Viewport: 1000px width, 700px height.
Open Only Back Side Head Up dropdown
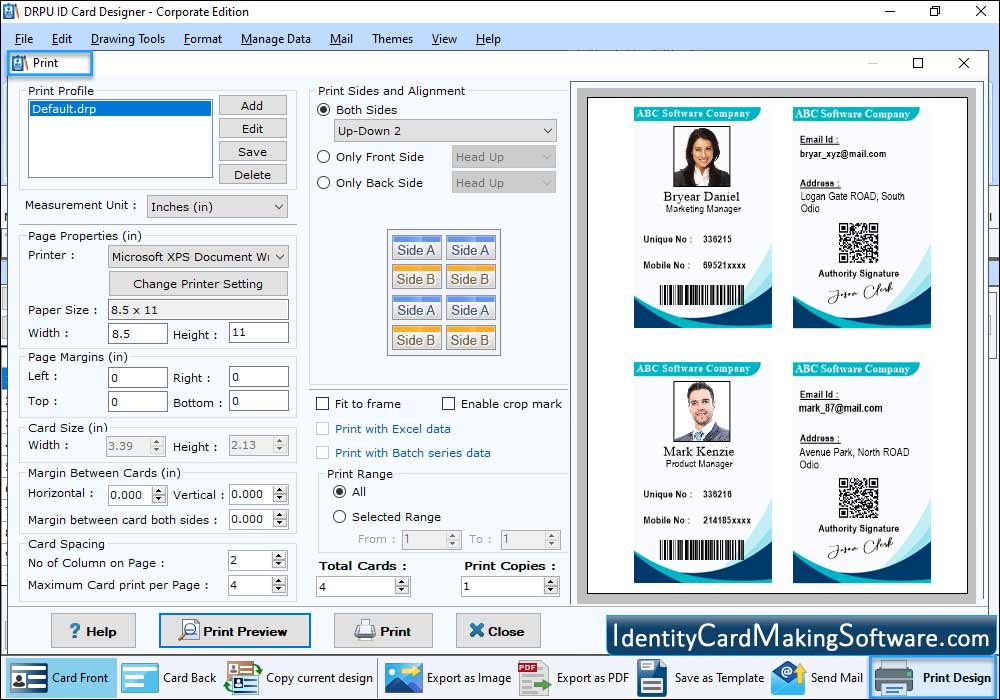coord(504,183)
